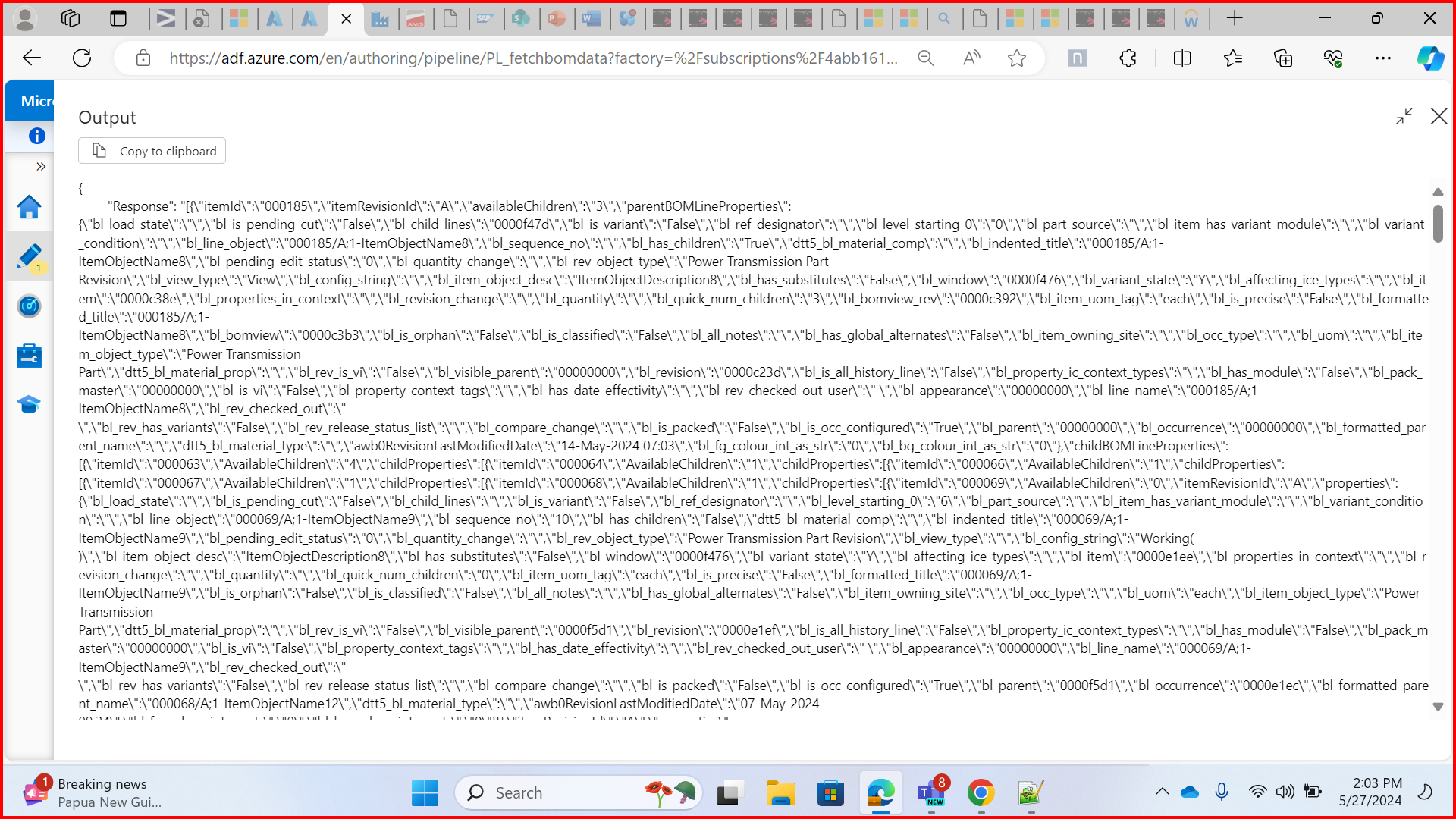Click the browser address bar URL

click(531, 58)
